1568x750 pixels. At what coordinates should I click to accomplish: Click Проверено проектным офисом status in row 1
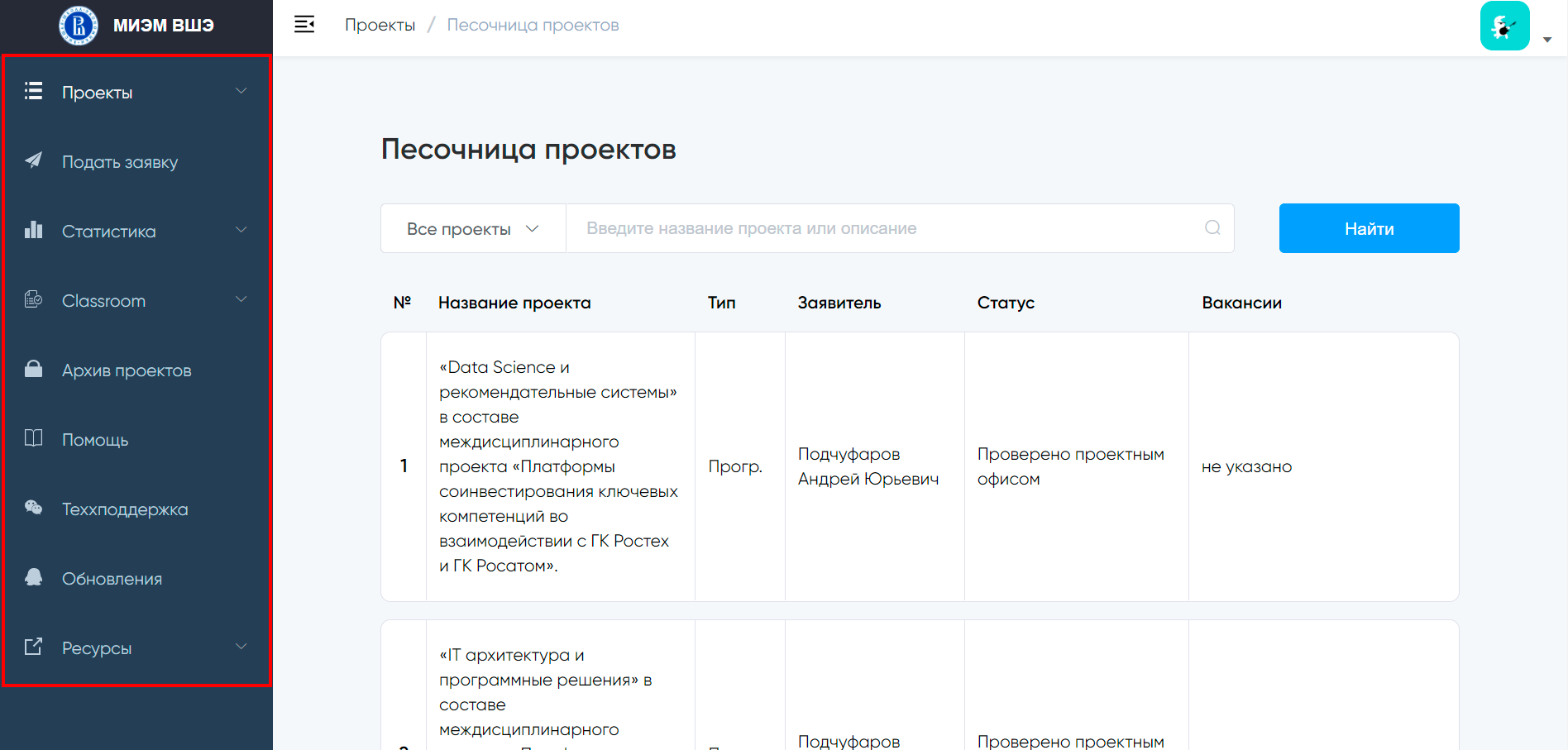(x=1071, y=466)
